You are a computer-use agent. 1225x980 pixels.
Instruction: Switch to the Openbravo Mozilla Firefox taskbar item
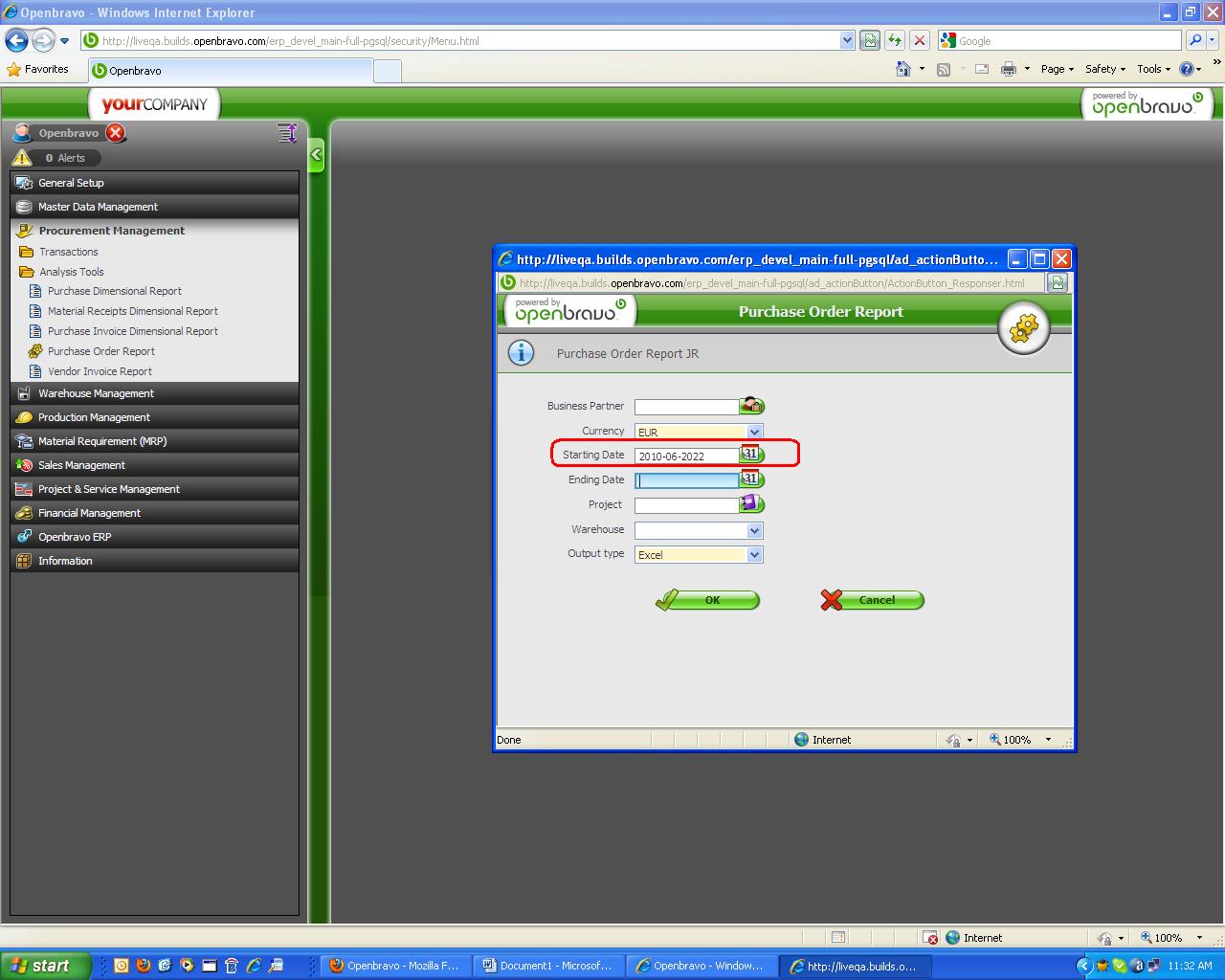394,966
